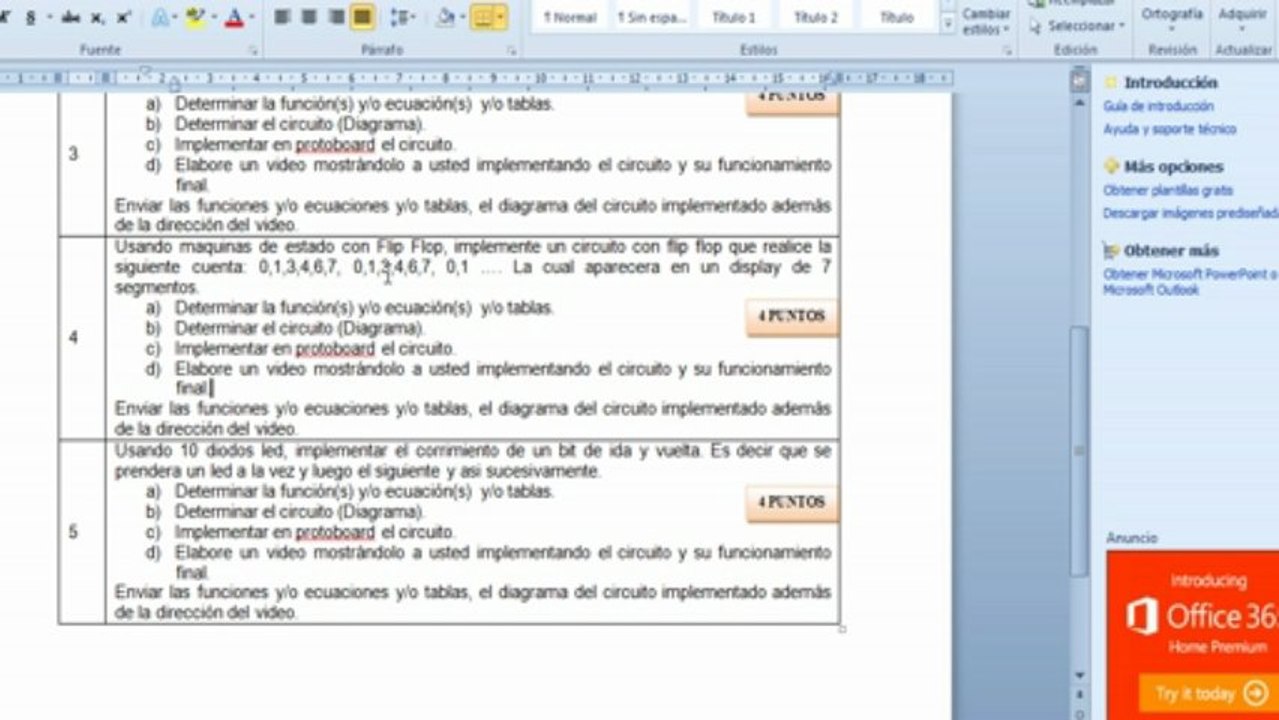The image size is (1279, 720).
Task: Align text right
Action: tap(336, 17)
